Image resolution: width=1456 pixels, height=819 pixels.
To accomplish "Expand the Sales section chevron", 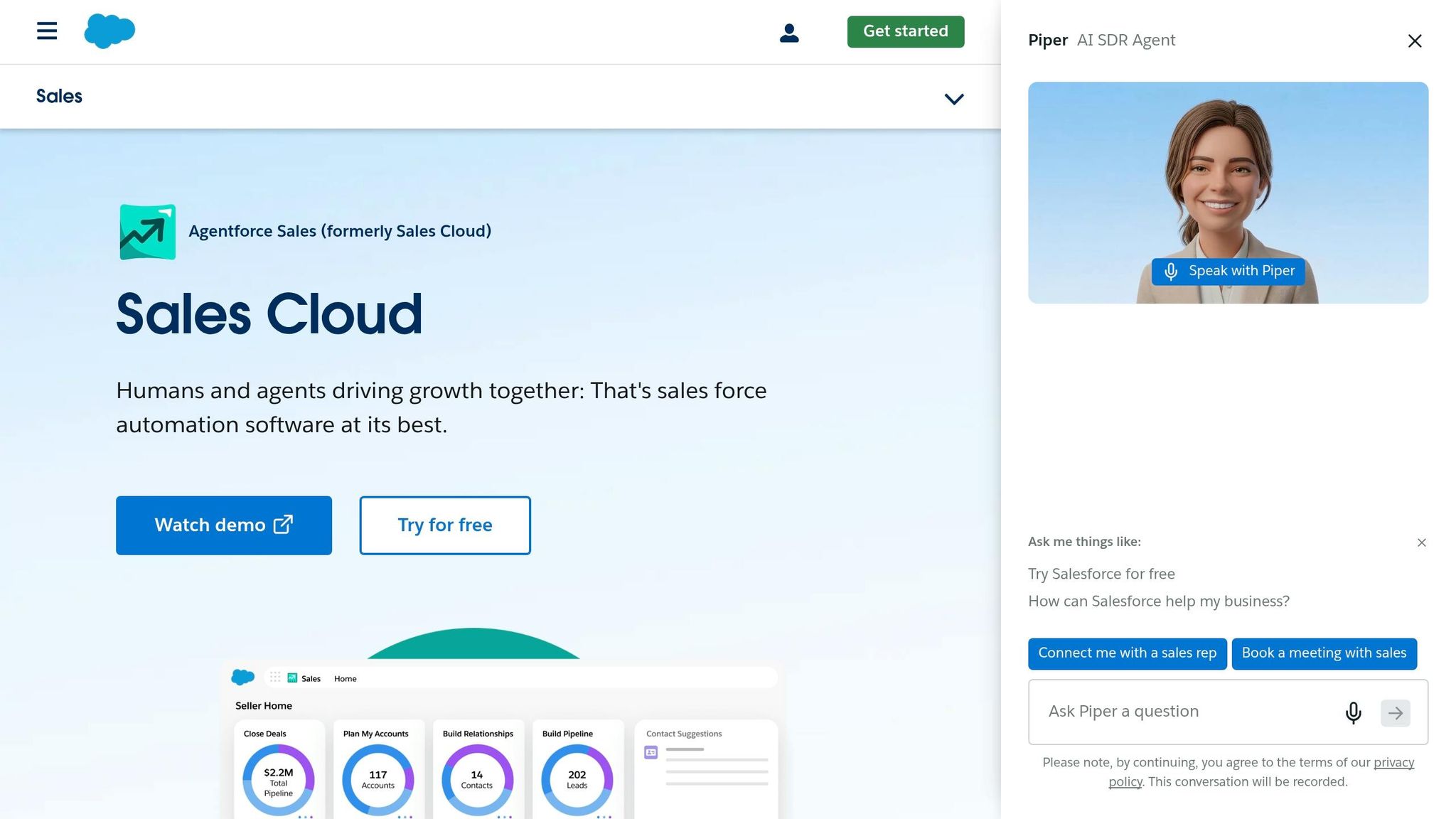I will click(954, 99).
